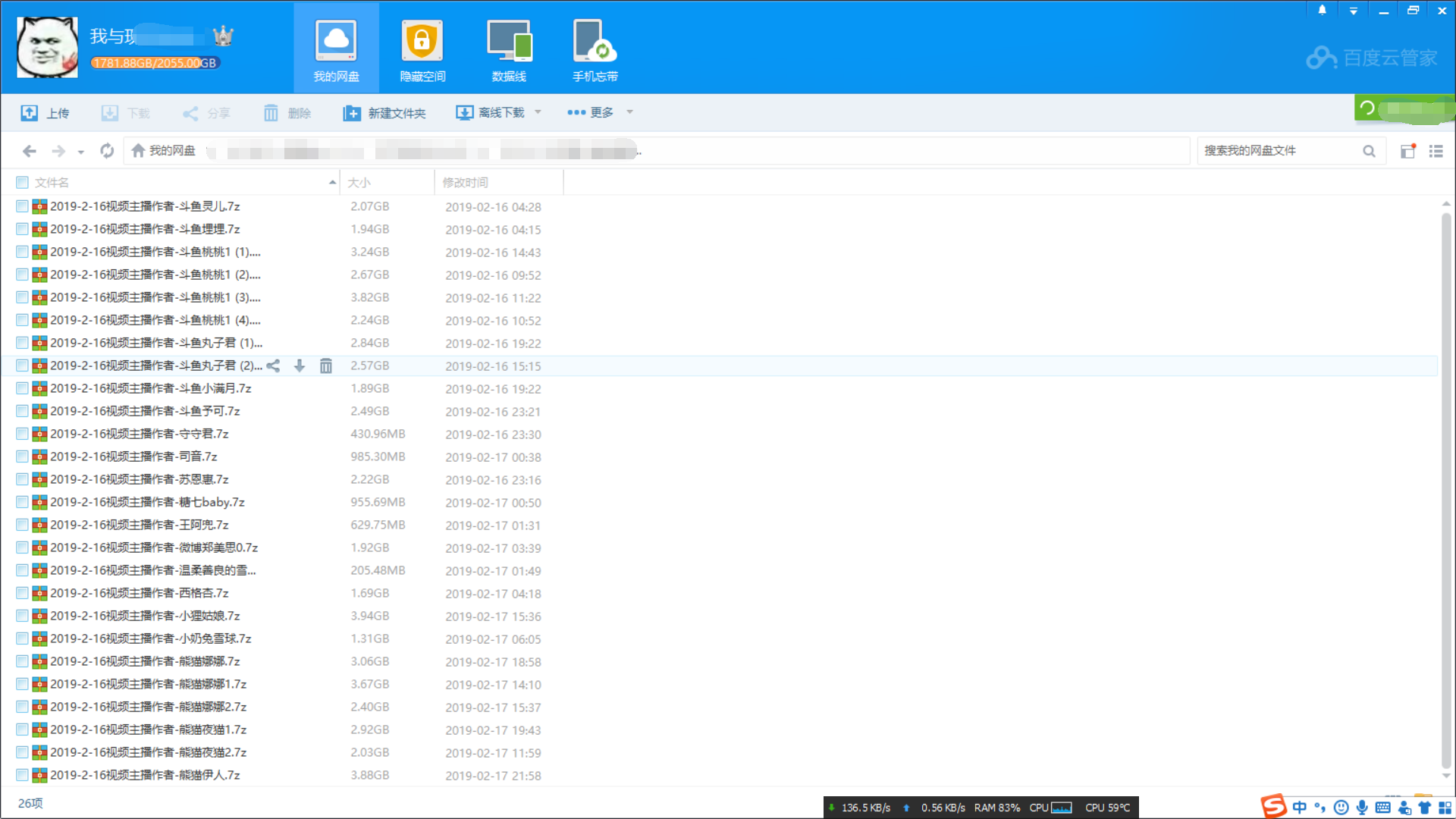Click the 上传 upload button
The height and width of the screenshot is (819, 1456).
(45, 113)
